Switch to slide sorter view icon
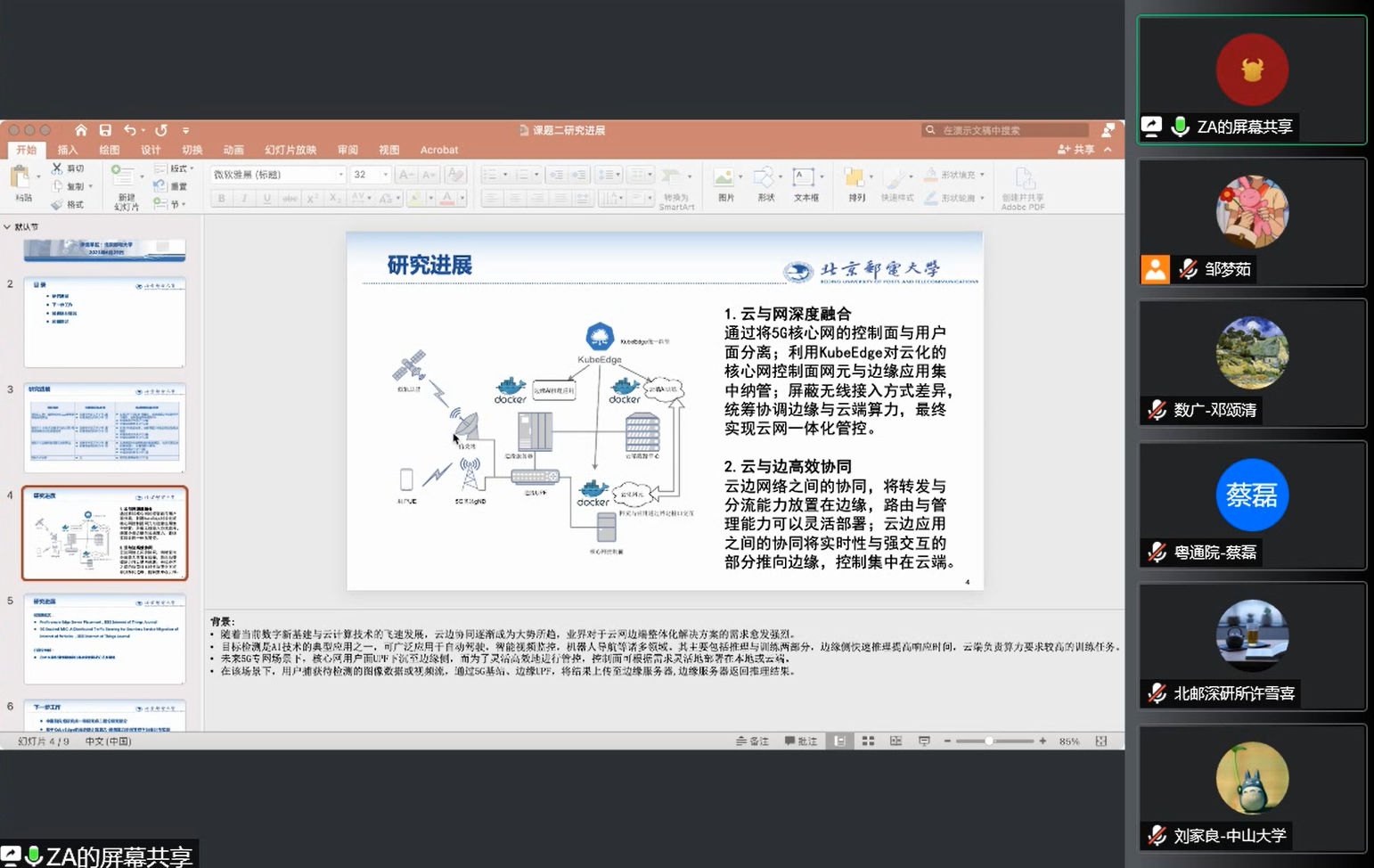The width and height of the screenshot is (1374, 868). click(868, 741)
